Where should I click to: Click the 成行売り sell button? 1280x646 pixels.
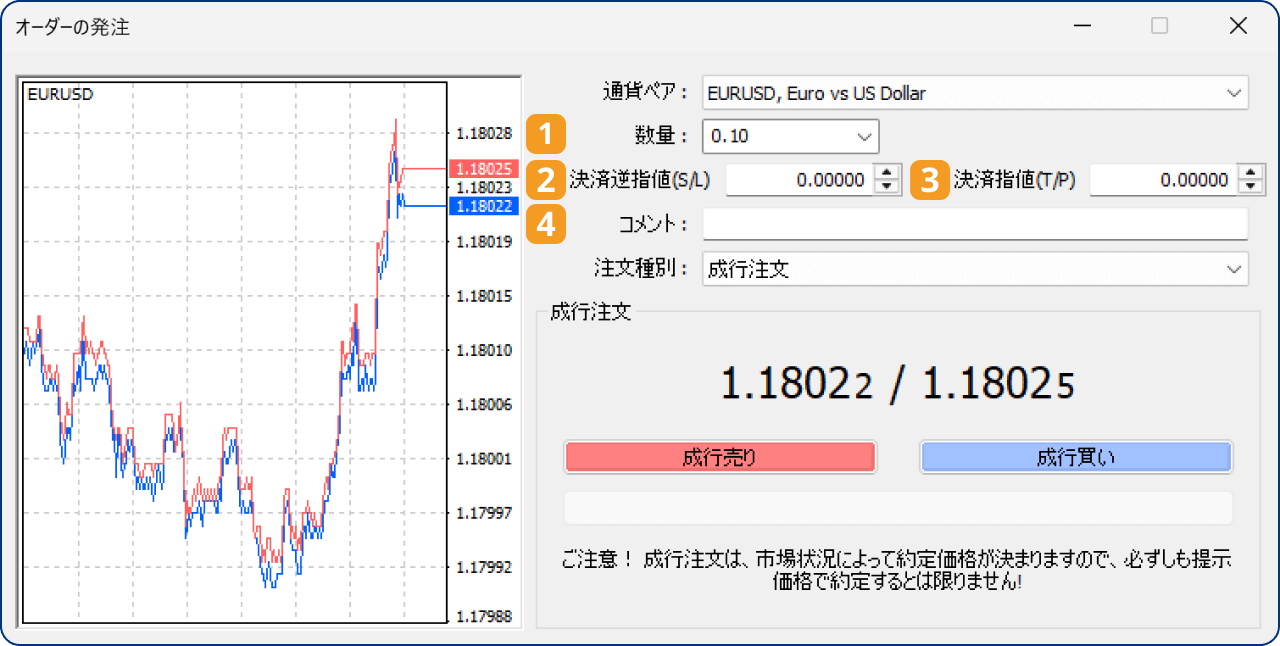tap(720, 457)
